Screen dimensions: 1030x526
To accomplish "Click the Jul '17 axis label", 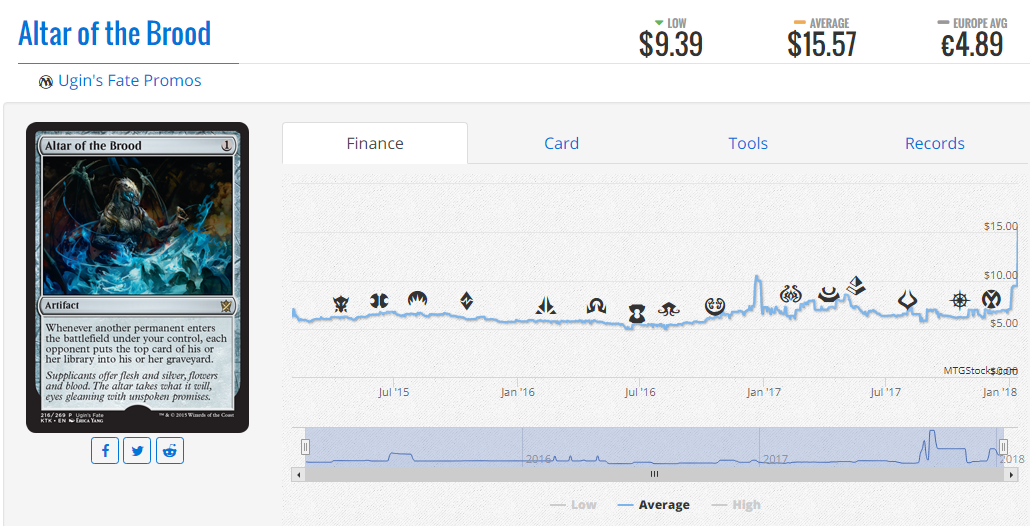I will (x=885, y=393).
